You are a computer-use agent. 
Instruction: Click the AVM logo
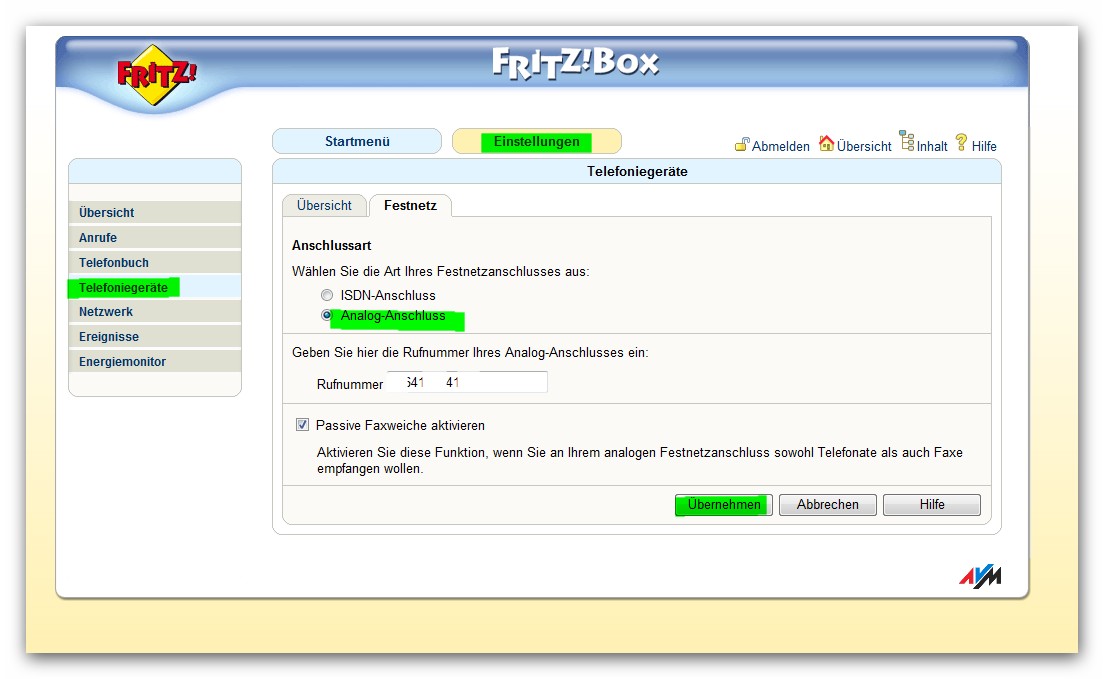pos(980,576)
